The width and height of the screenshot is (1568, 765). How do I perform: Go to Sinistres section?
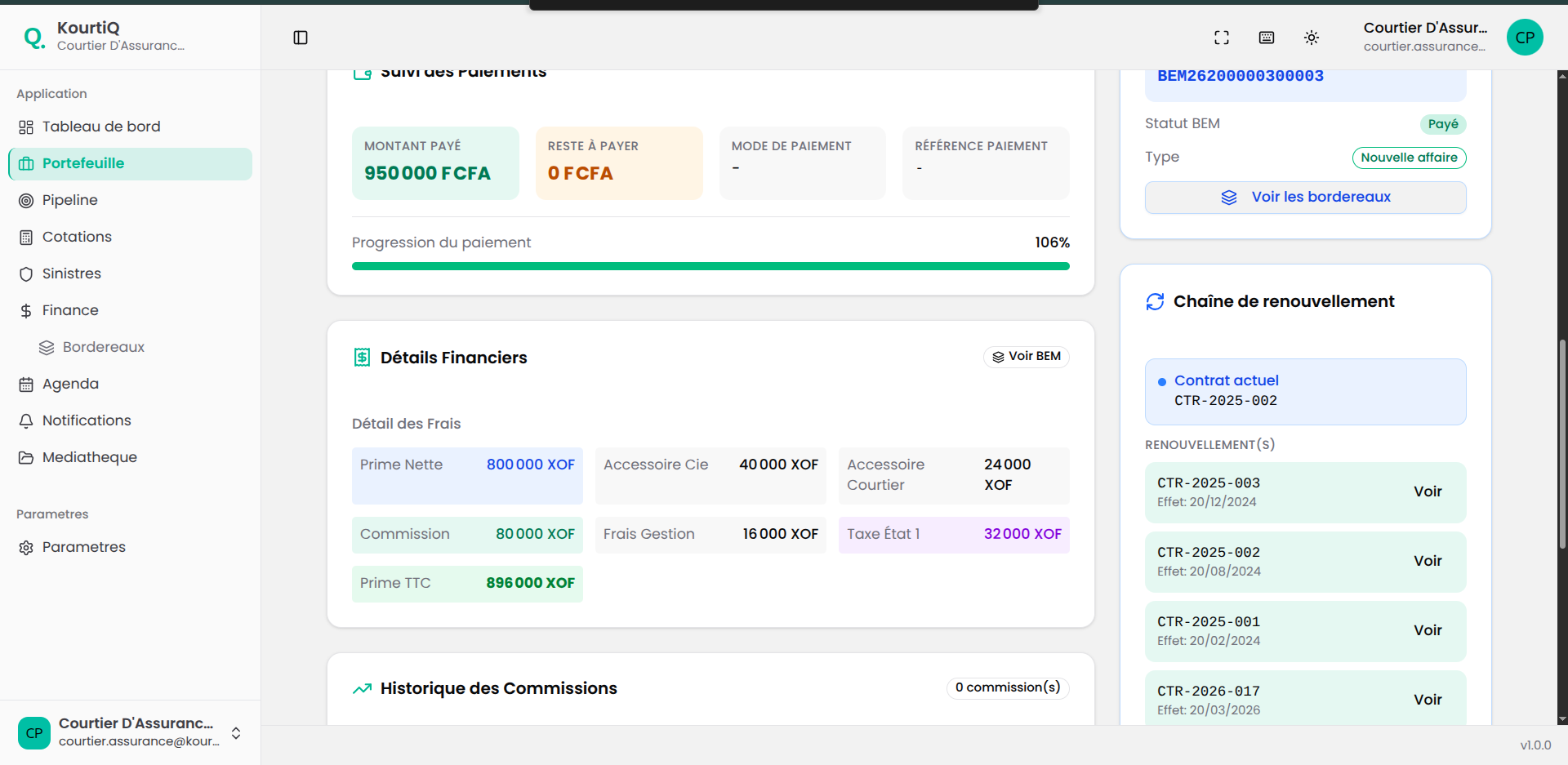[x=72, y=274]
